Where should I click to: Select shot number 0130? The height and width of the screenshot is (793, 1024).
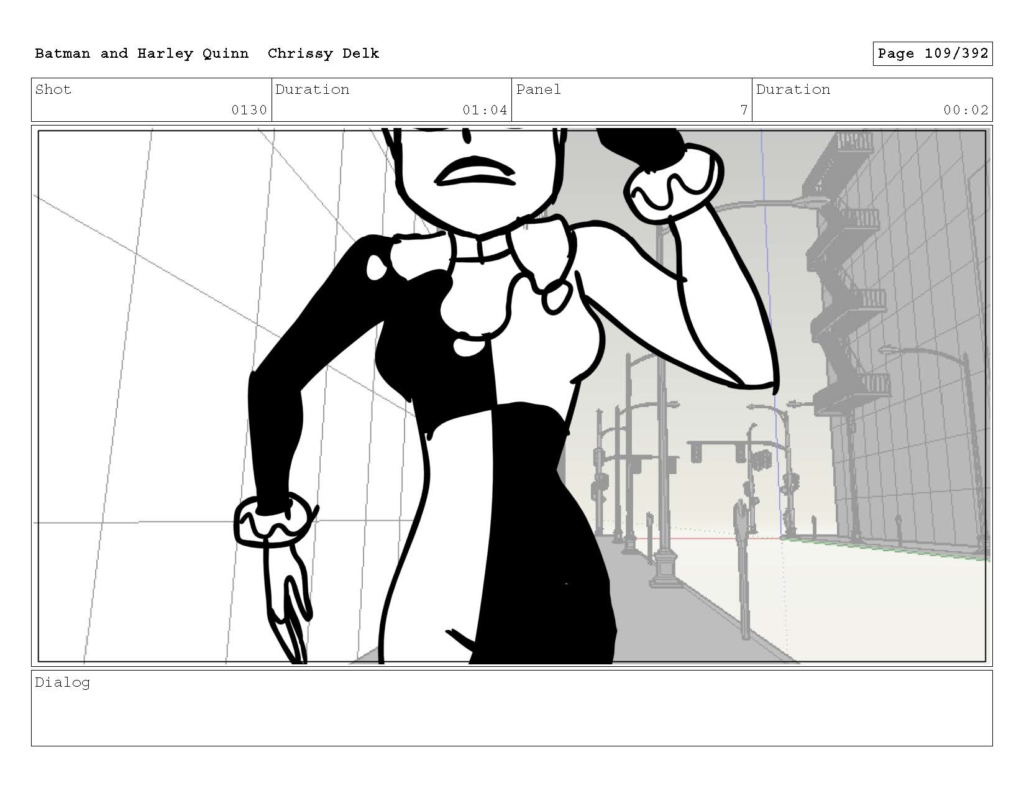(249, 110)
